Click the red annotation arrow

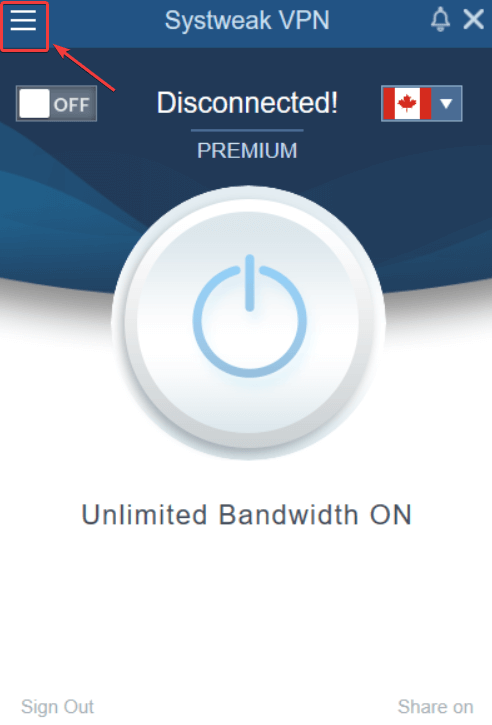[84, 67]
